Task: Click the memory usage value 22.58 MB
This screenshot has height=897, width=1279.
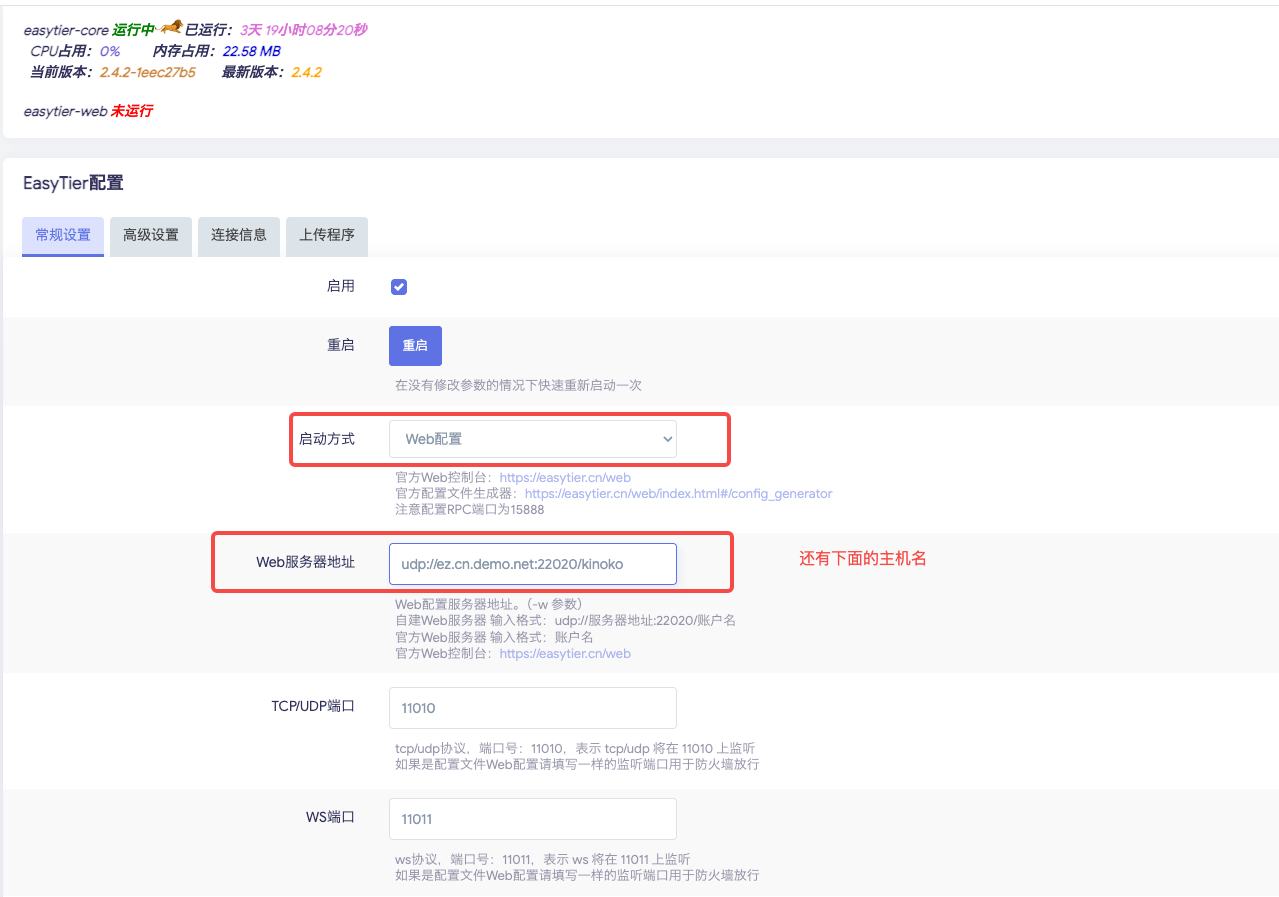Action: click(x=252, y=51)
